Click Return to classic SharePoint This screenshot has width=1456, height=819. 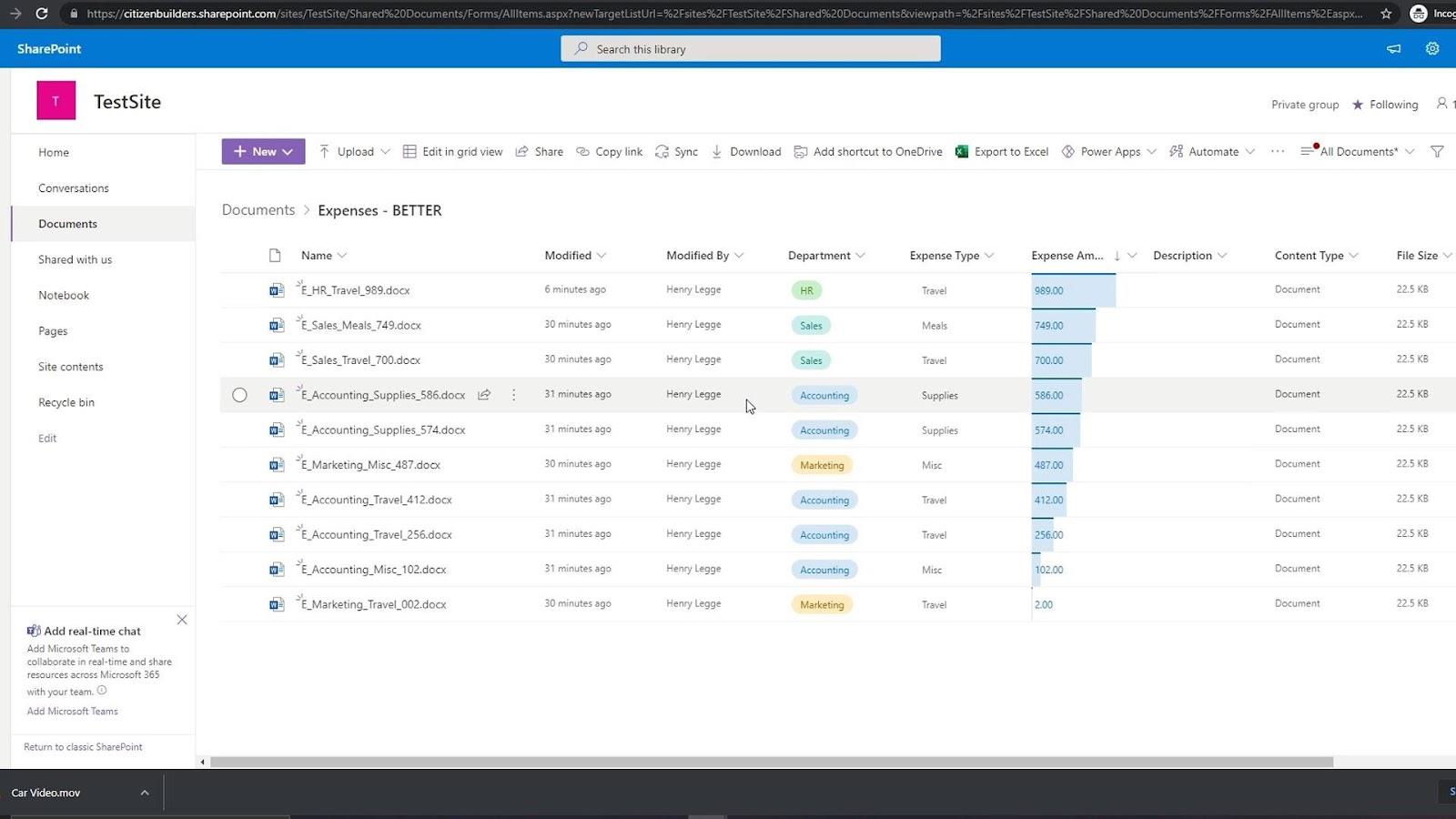point(83,747)
